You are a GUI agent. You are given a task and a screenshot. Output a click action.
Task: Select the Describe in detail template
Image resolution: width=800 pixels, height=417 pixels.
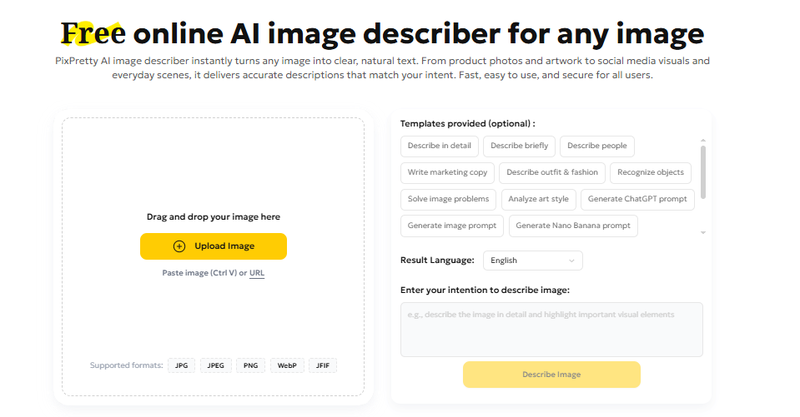(x=439, y=146)
